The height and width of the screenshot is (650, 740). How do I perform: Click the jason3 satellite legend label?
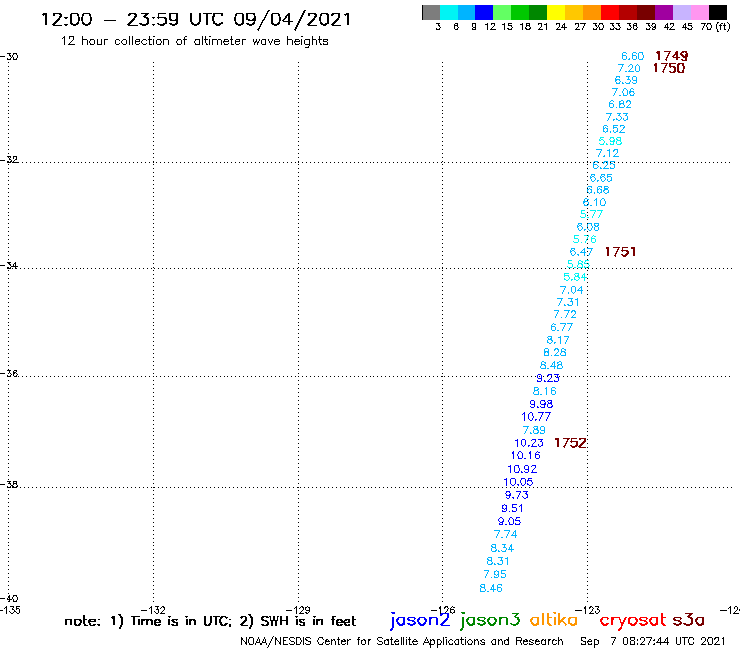pos(490,620)
